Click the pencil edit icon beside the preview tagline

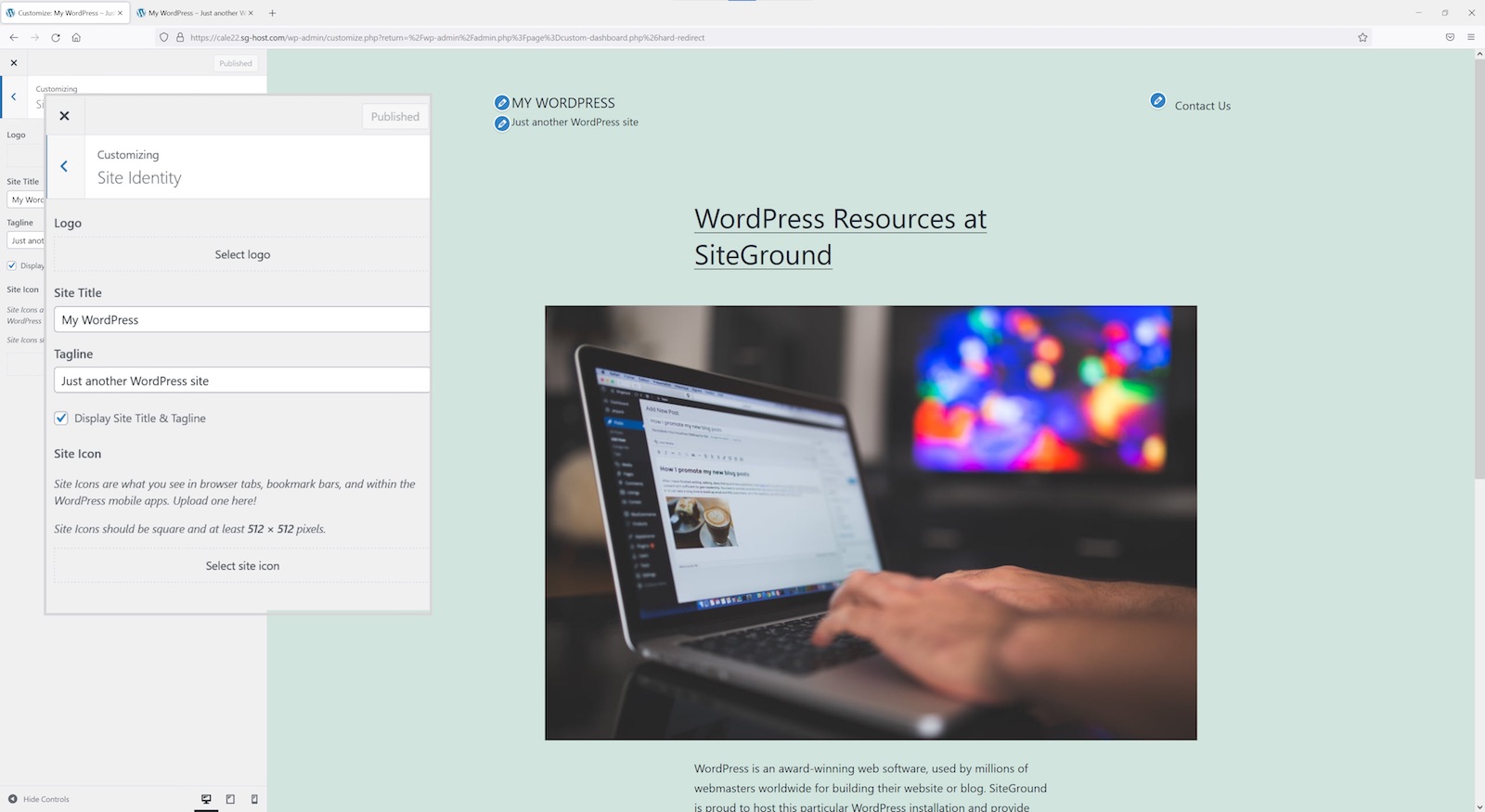502,122
